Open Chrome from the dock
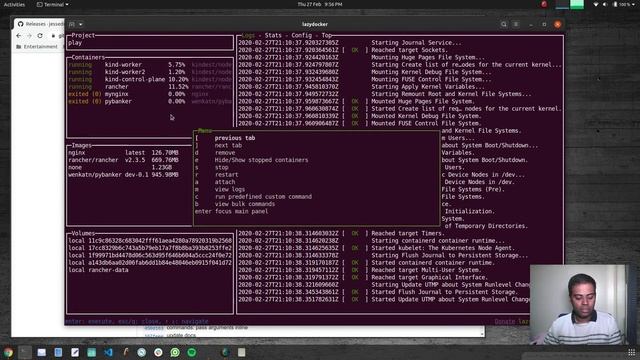Viewport: 640px width, 360px height. pos(8,352)
